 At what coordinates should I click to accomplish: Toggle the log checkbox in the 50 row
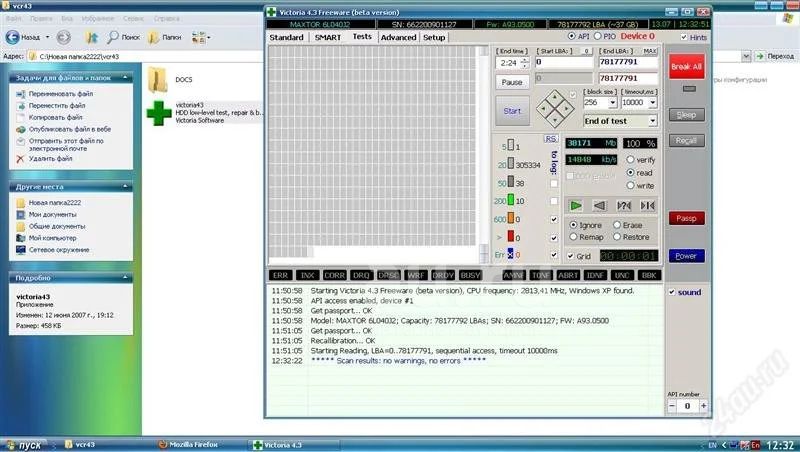[554, 184]
